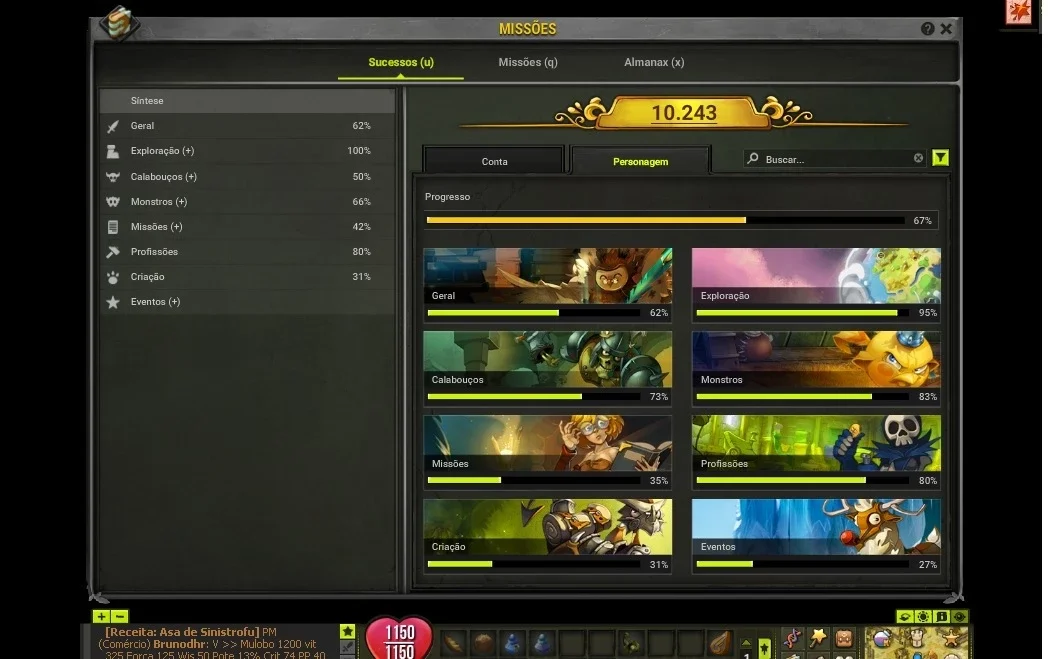
Task: Open the backpack inventory icon
Action: click(x=844, y=638)
